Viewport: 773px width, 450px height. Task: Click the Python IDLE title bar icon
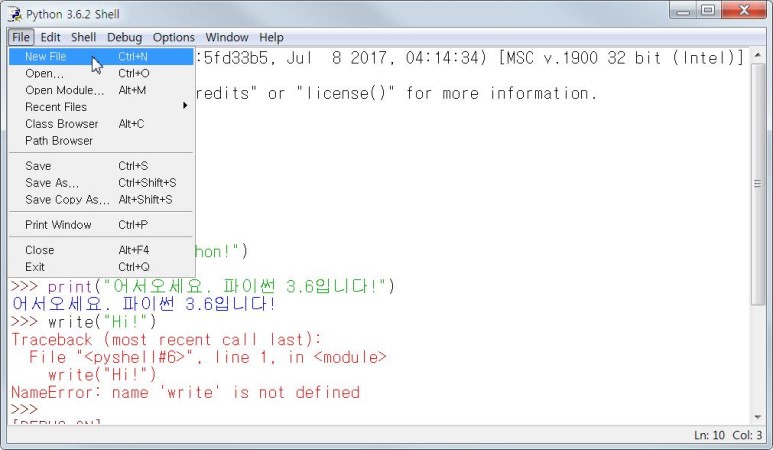tap(15, 14)
